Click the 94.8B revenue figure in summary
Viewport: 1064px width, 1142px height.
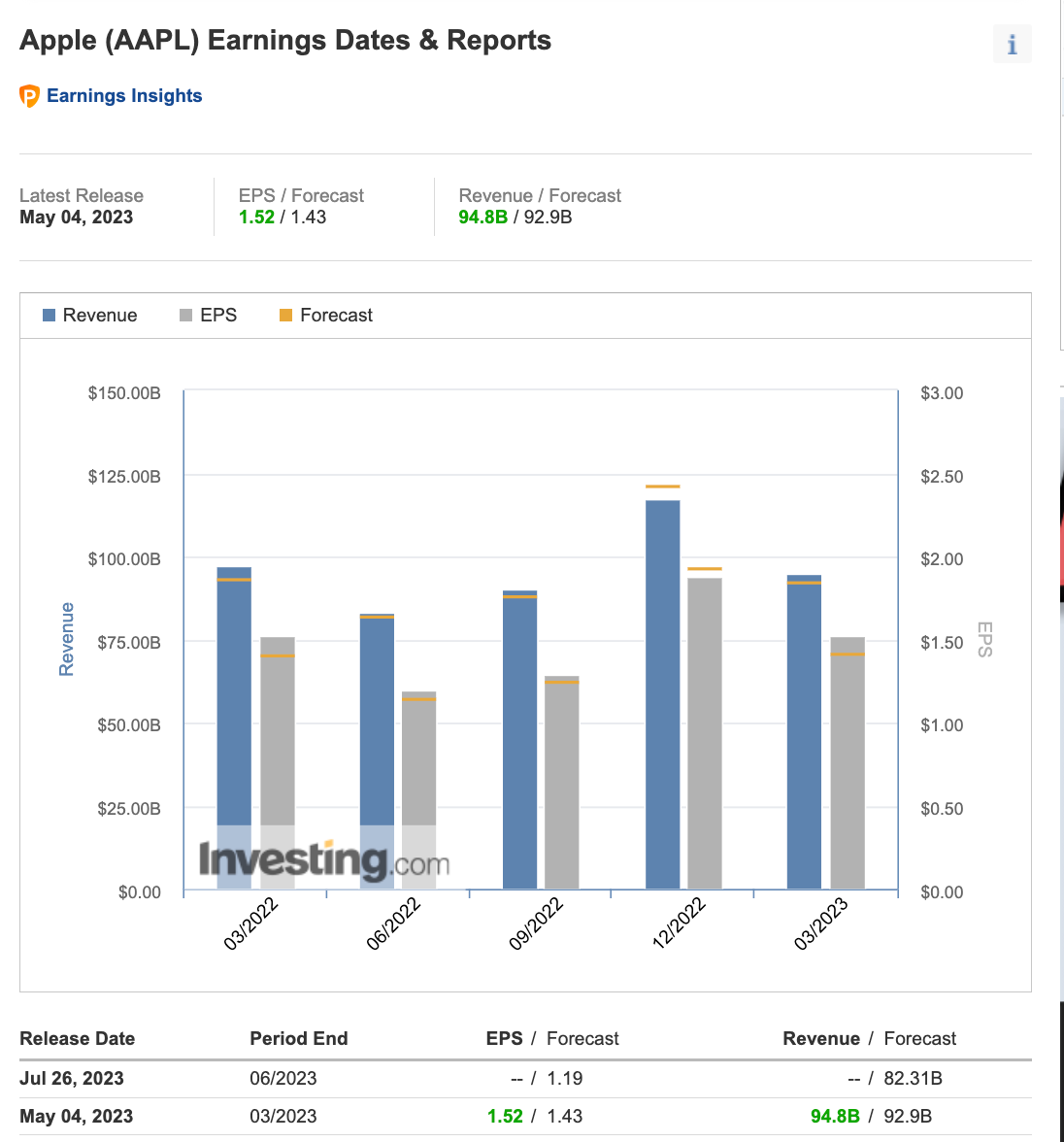[x=482, y=218]
